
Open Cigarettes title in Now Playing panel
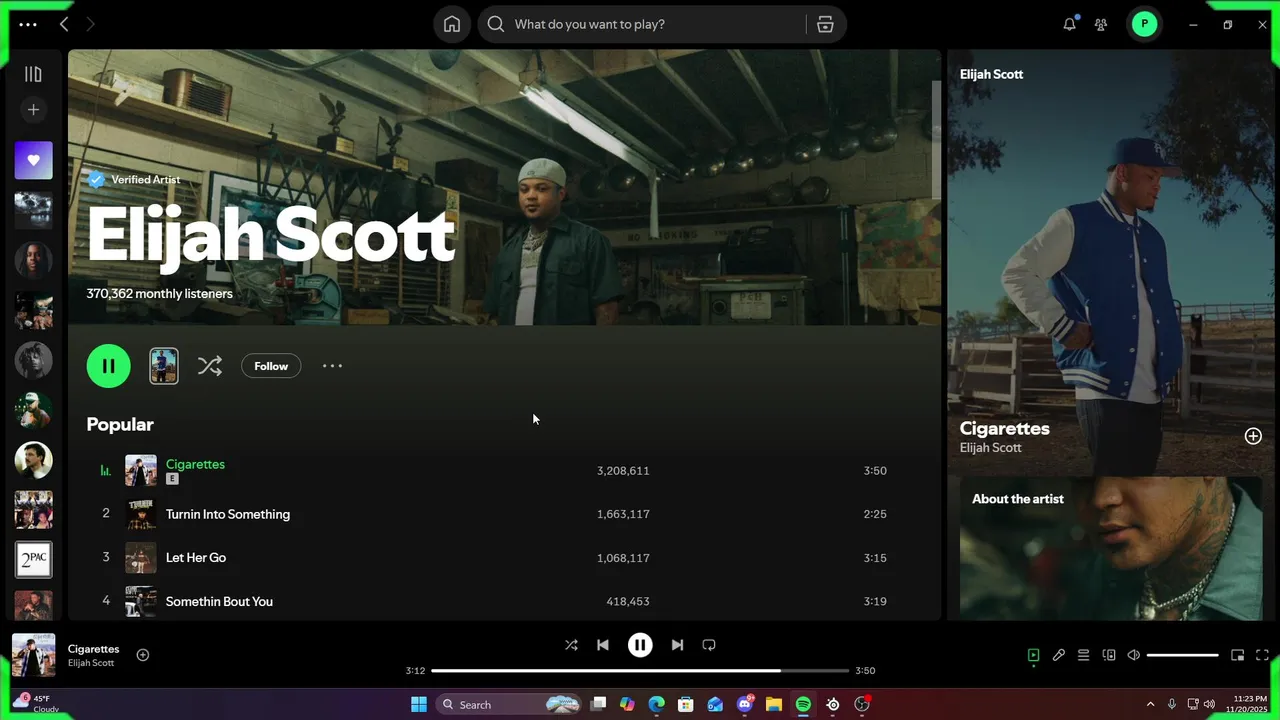pyautogui.click(x=1004, y=428)
